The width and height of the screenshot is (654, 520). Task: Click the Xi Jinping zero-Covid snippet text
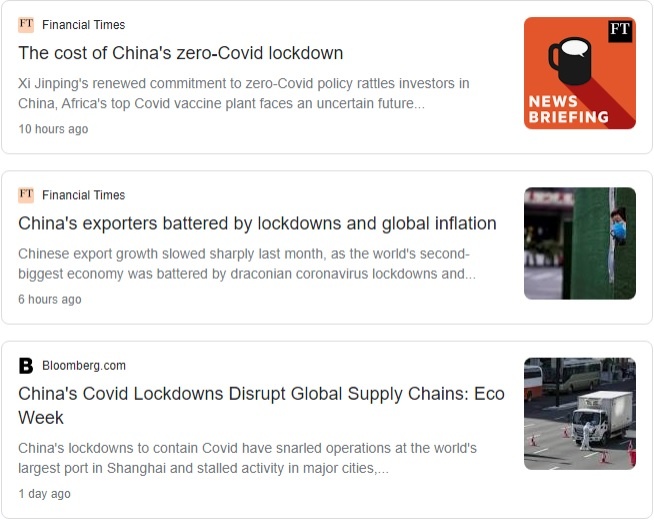(x=244, y=93)
